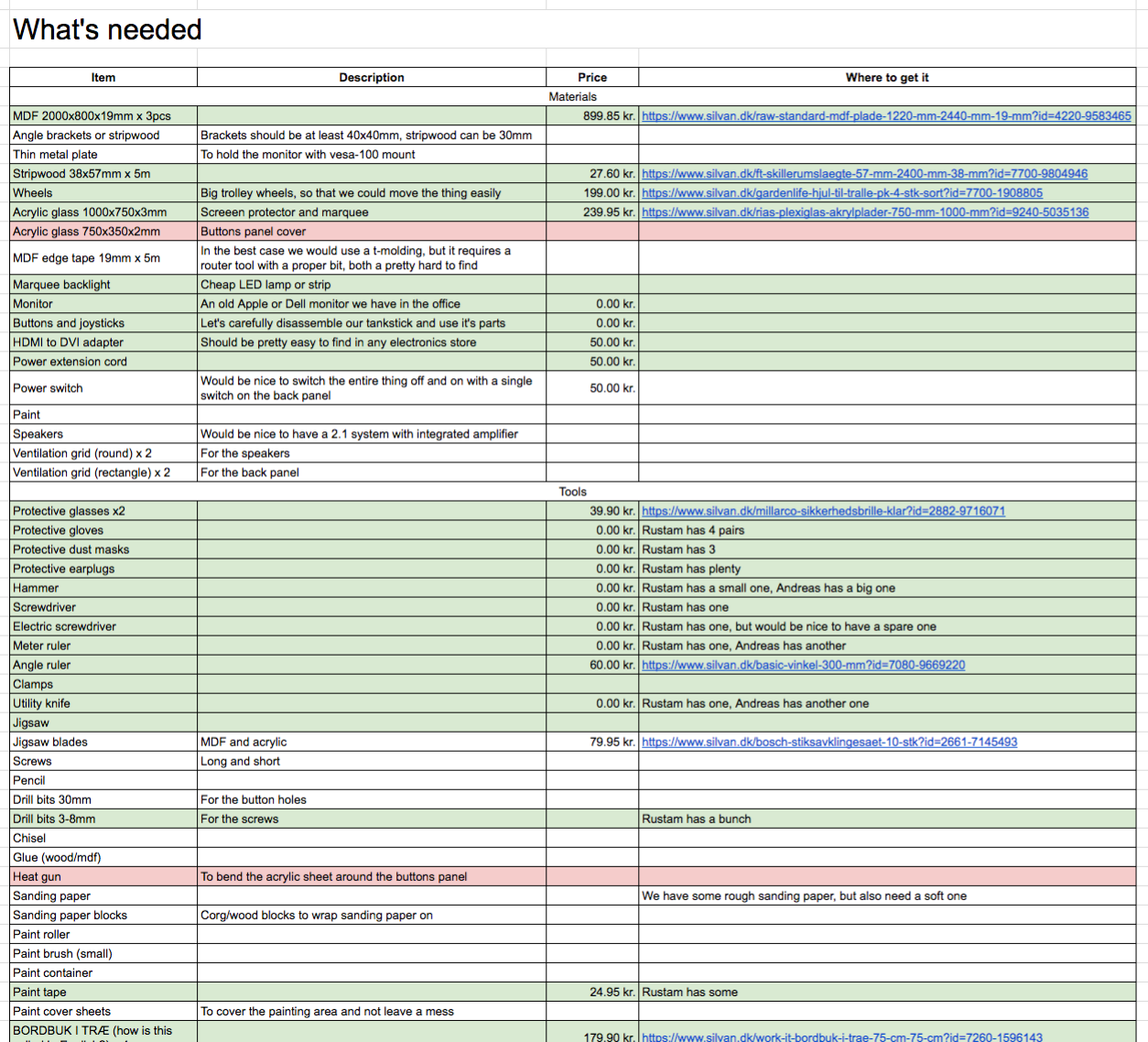1148x1042 pixels.
Task: Open the bosch stiksavklinge jigsaw blades link
Action: coord(829,742)
